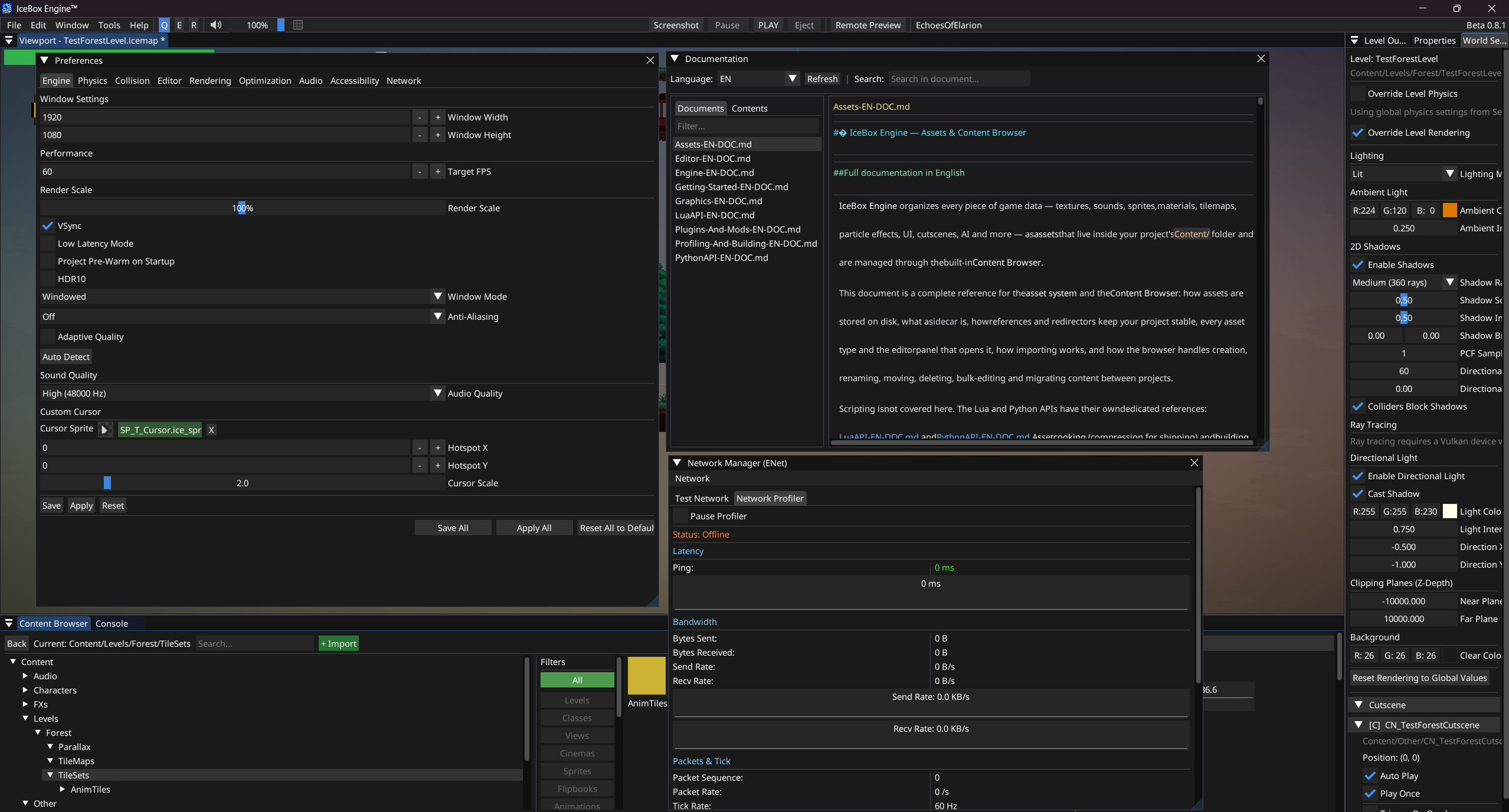Toggle Pause Profiler checkbox
Viewport: 1509px width, 812px height.
pos(680,516)
